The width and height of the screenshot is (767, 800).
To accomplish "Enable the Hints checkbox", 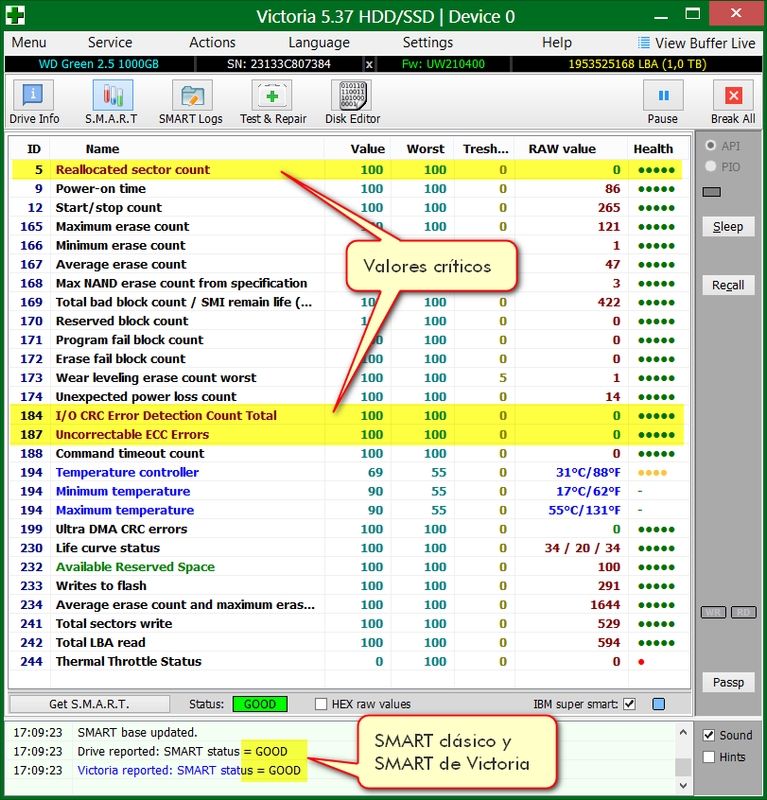I will pyautogui.click(x=708, y=757).
